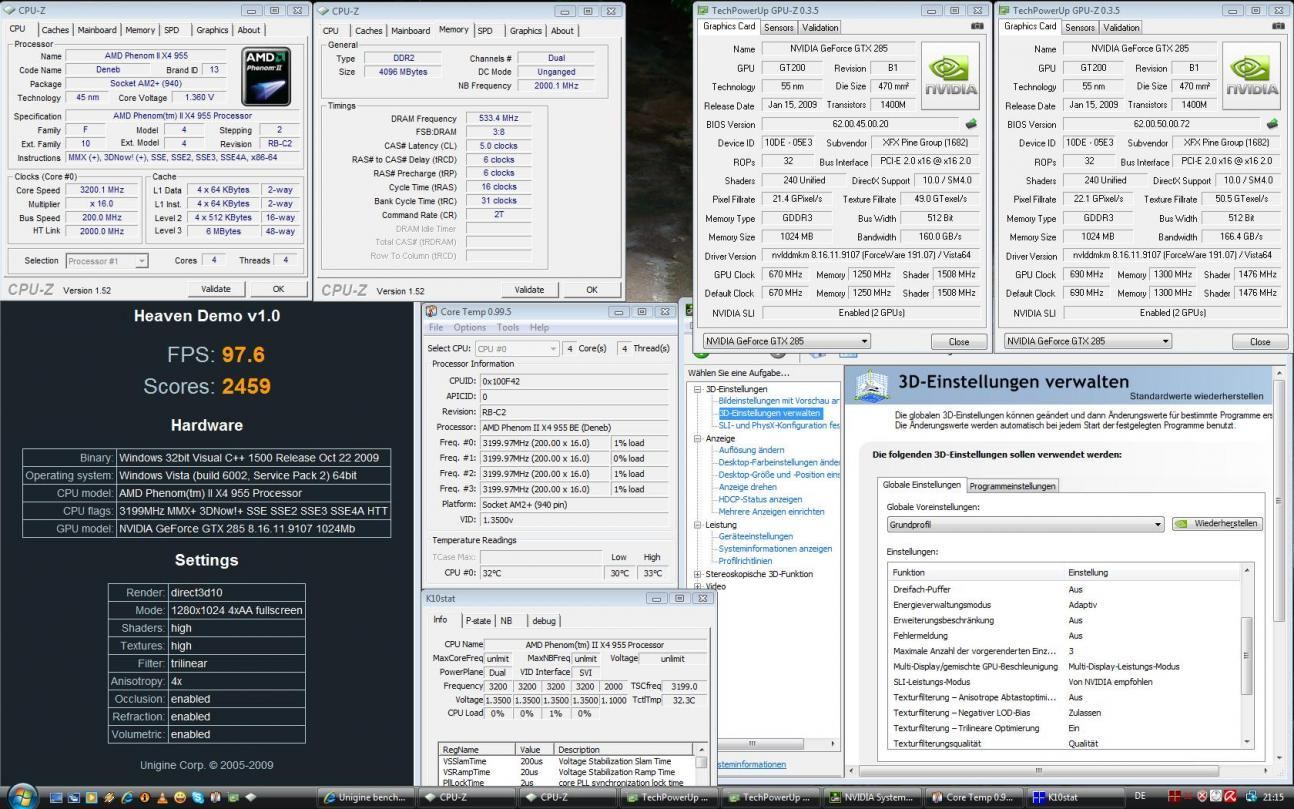The height and width of the screenshot is (809, 1294).
Task: Open the Graphics tab in second CPU-Z window
Action: tap(526, 31)
